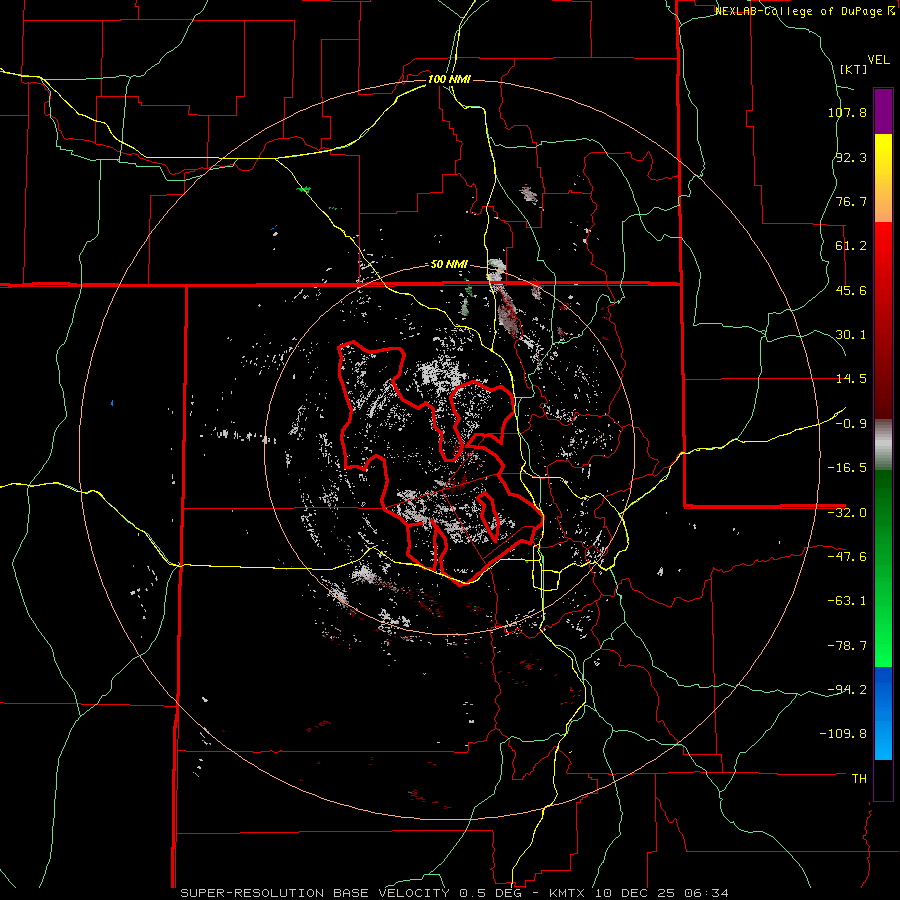Image resolution: width=900 pixels, height=900 pixels.
Task: Click the -109.8 legend value
Action: (843, 734)
